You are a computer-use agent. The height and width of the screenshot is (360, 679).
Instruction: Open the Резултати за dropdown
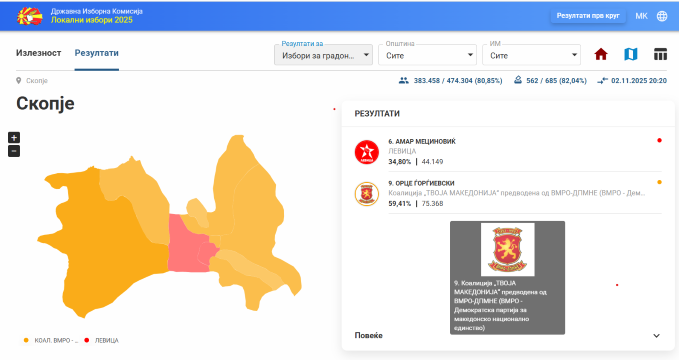point(323,55)
